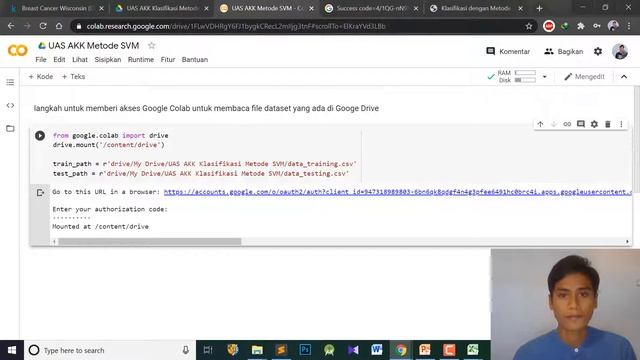The image size is (640, 360).
Task: Add a new code cell with + Kode
Action: [41, 77]
